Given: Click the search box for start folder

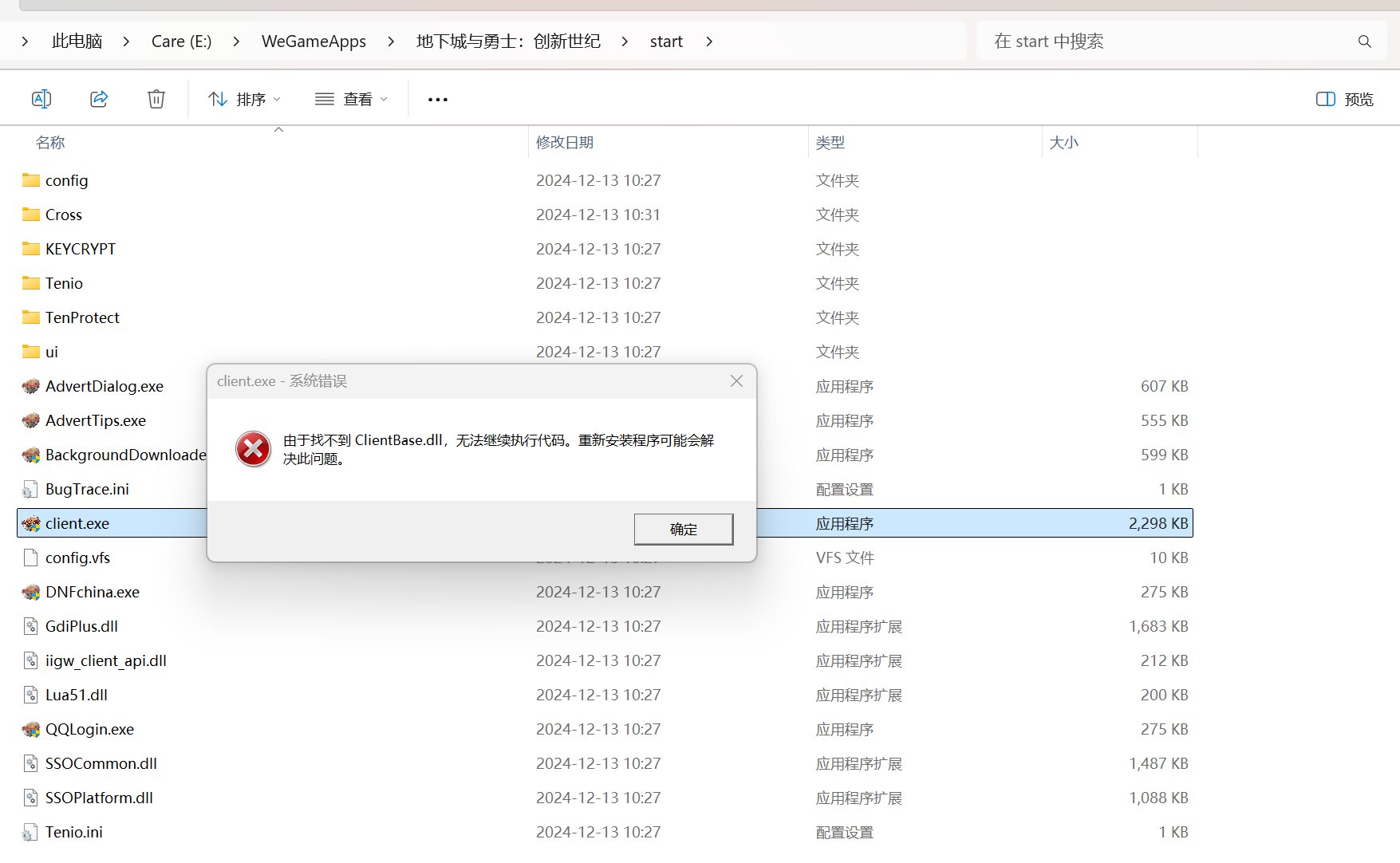Looking at the screenshot, I should click(1165, 41).
